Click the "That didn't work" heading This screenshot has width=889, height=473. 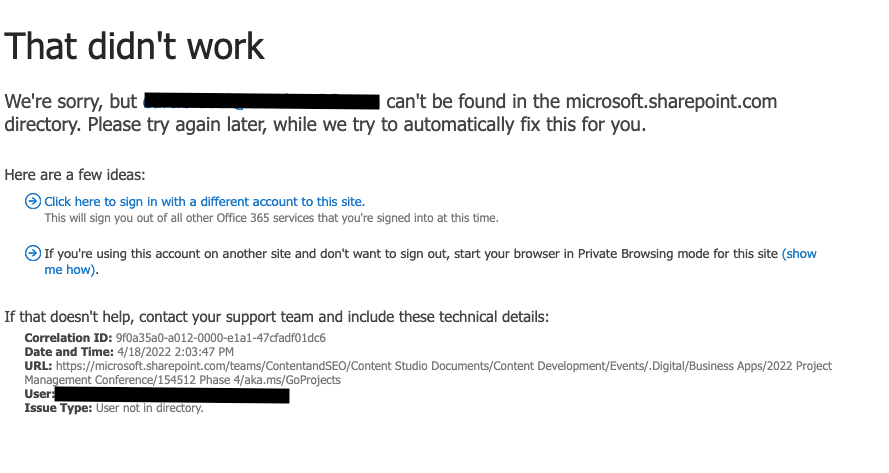(x=134, y=46)
